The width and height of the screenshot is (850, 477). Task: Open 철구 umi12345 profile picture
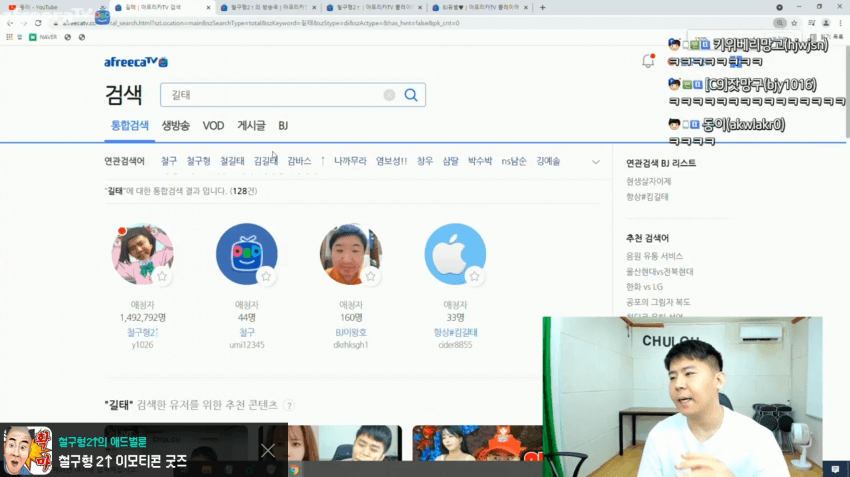click(x=247, y=254)
